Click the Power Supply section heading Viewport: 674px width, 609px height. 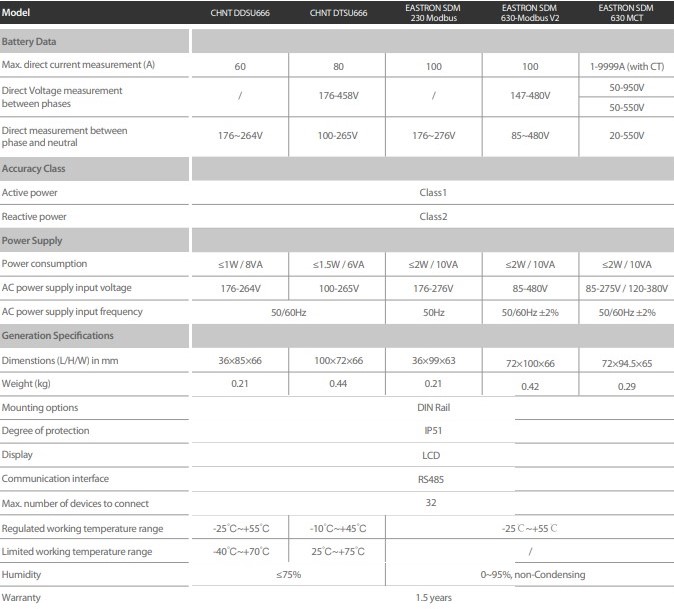click(32, 241)
